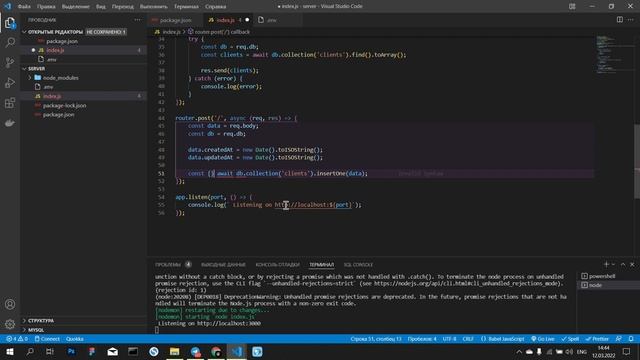Image resolution: width=640 pixels, height=360 pixels.
Task: Click Quokka in the status bar
Action: 75,339
